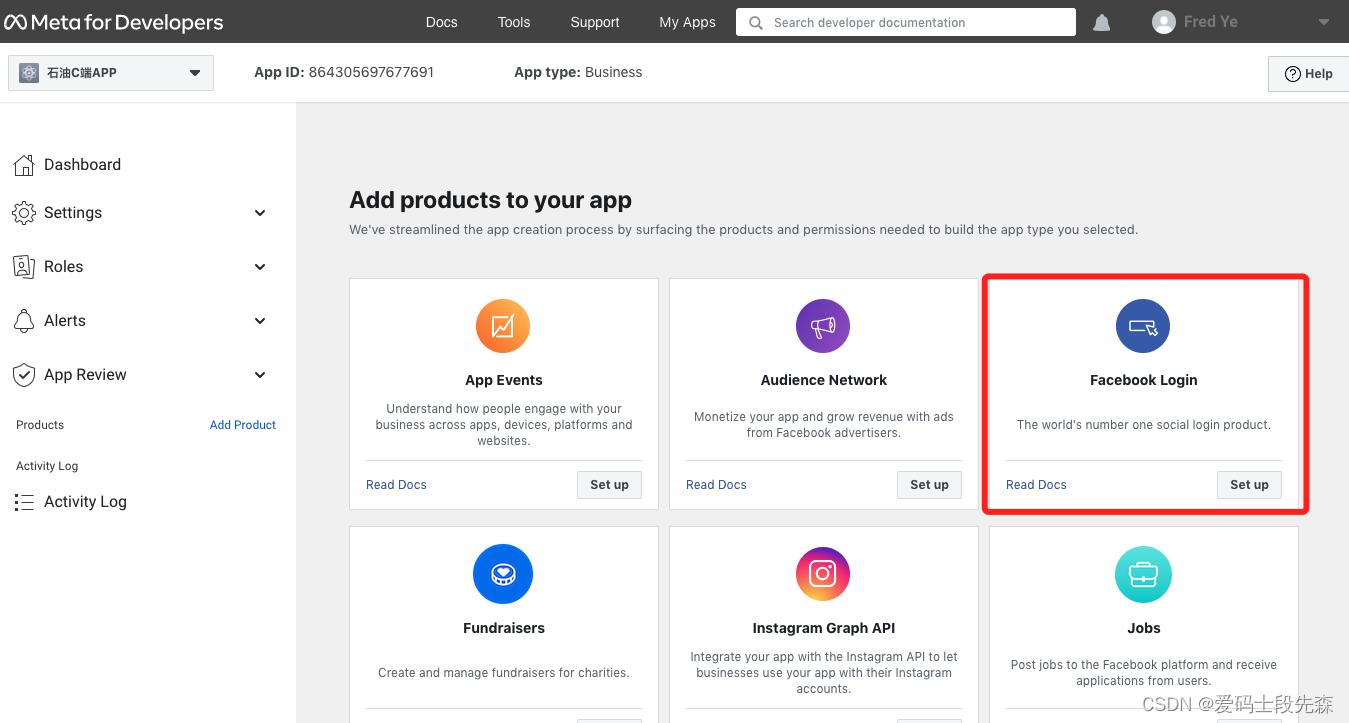1349x723 pixels.
Task: Click the Jobs briefcase icon
Action: [x=1143, y=574]
